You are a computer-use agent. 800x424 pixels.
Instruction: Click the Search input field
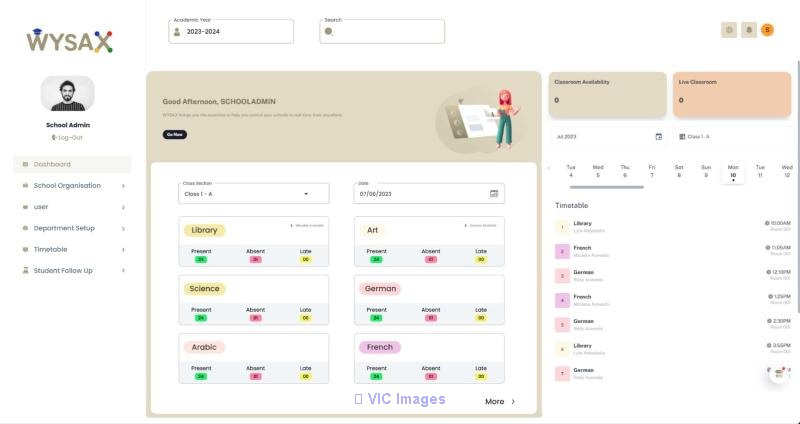click(x=382, y=32)
